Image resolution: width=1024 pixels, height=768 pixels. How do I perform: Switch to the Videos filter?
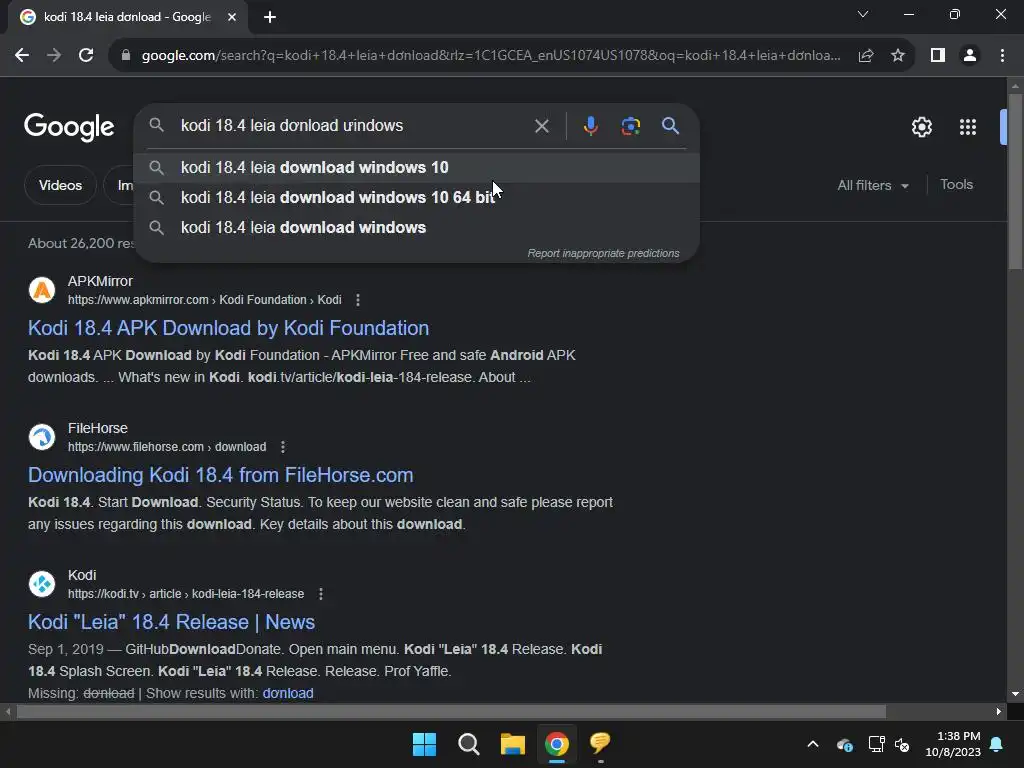pos(60,185)
